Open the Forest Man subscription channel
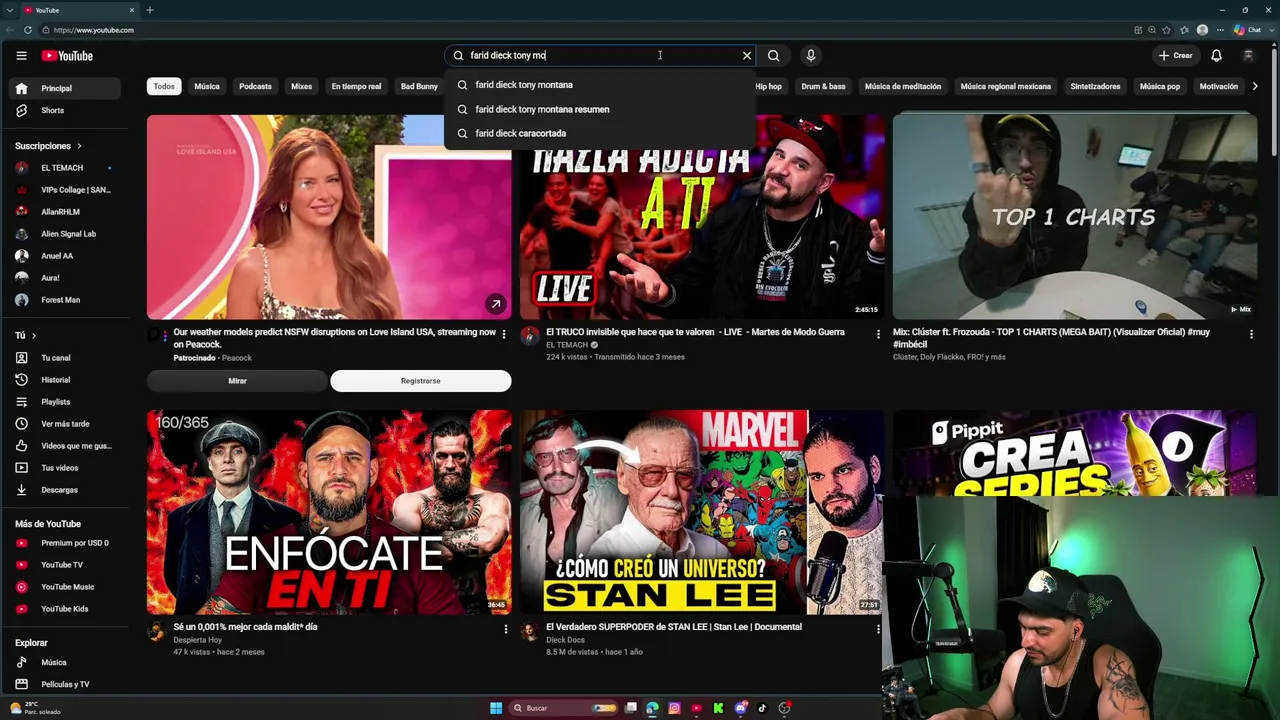The width and height of the screenshot is (1280, 720). coord(67,300)
